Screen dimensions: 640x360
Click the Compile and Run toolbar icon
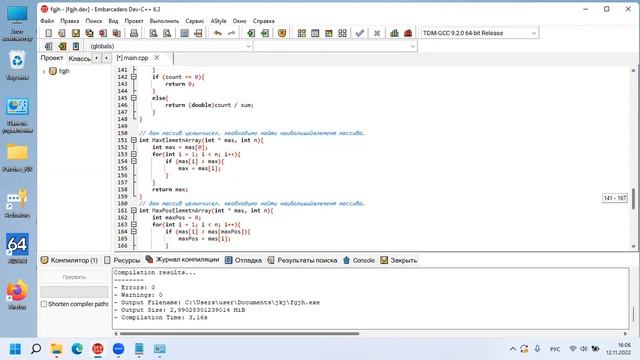click(329, 33)
